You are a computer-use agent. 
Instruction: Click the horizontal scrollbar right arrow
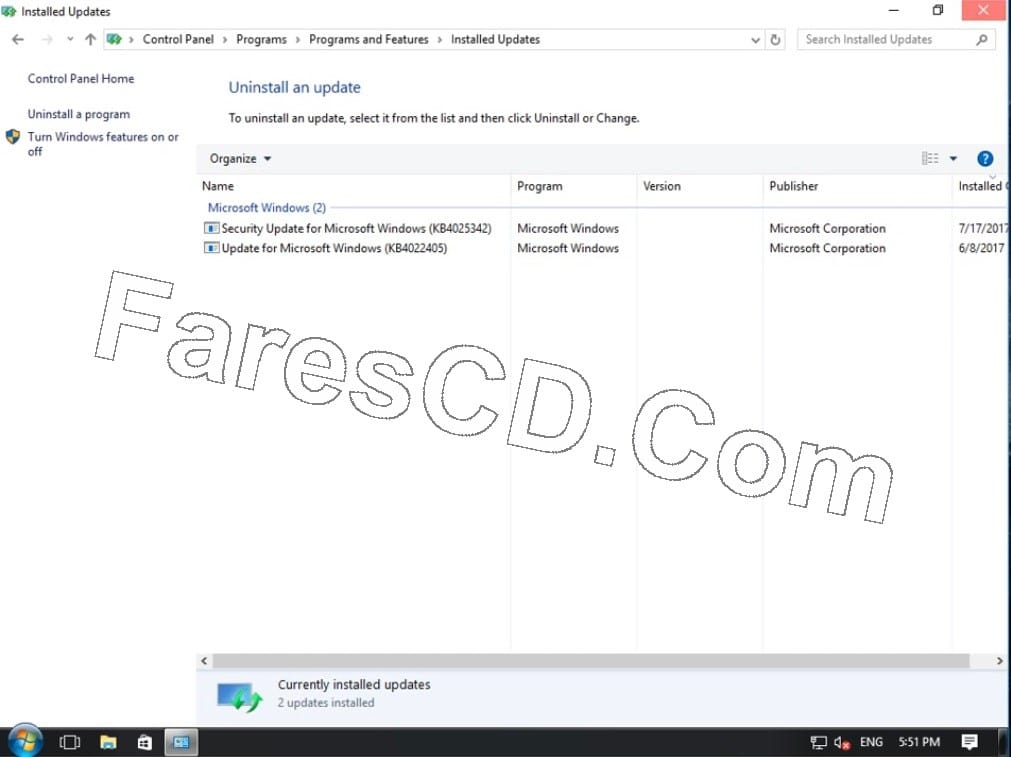point(999,661)
